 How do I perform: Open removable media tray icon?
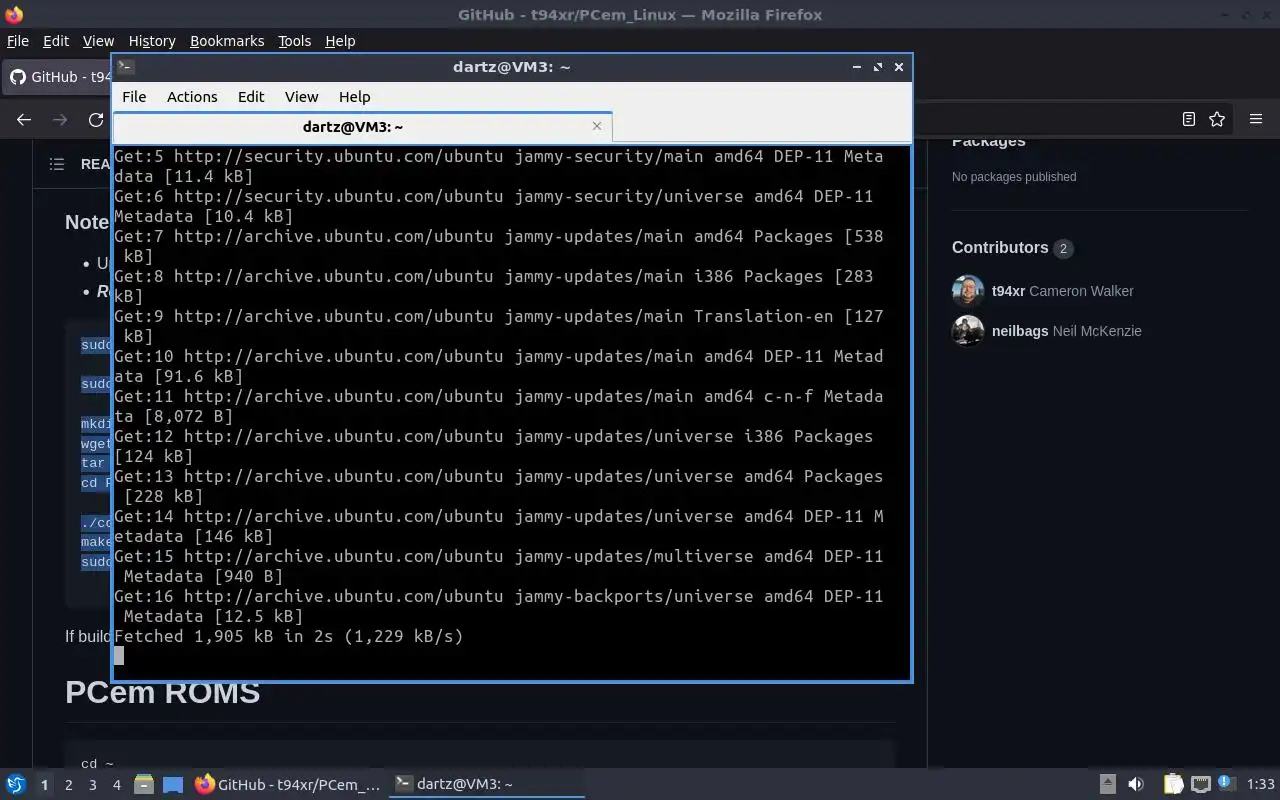1108,785
